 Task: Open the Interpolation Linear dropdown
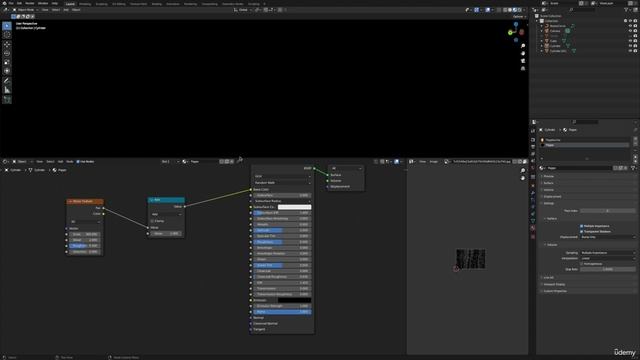click(x=608, y=258)
